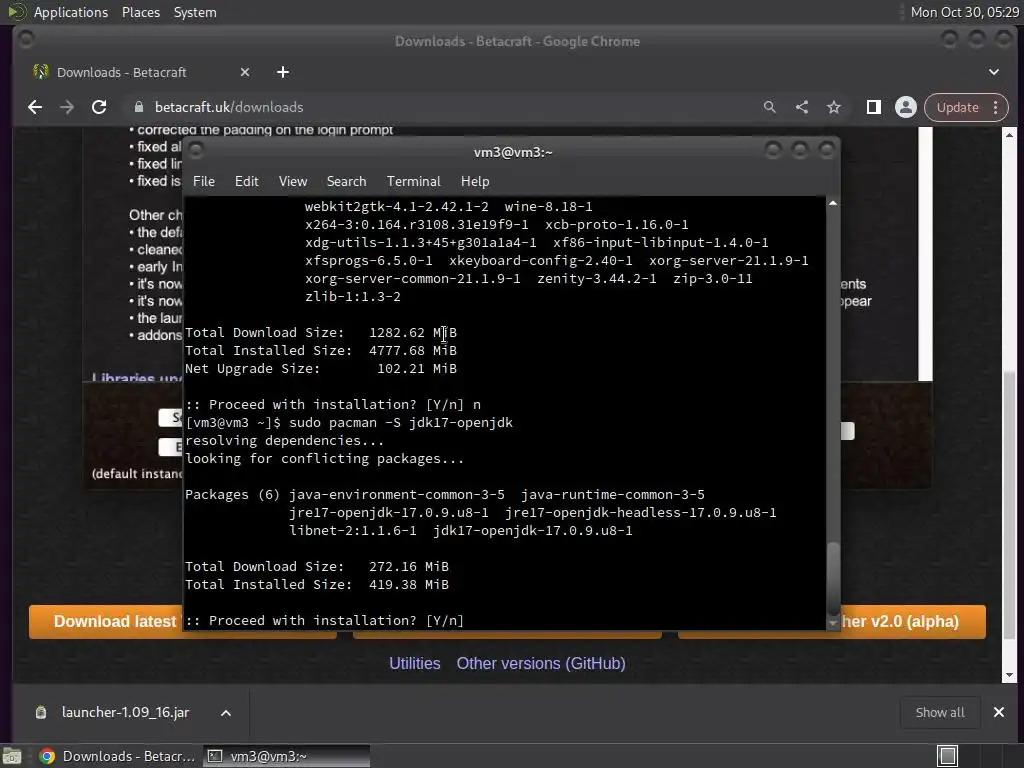Close the Chrome downloads bar
1024x768 pixels.
[x=999, y=712]
